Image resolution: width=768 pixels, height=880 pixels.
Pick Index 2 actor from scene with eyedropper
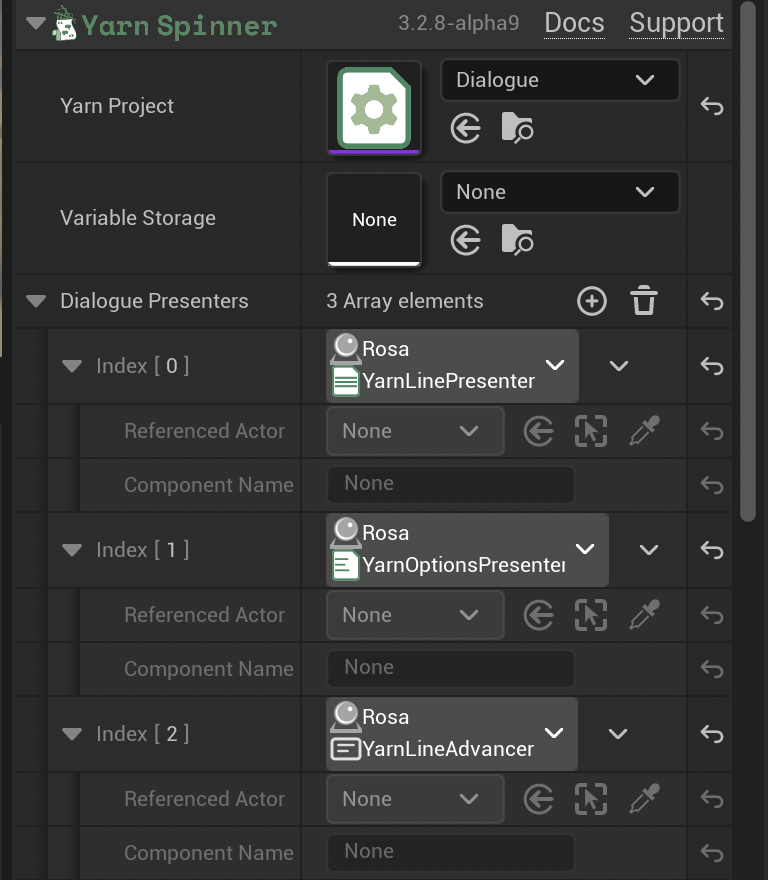644,799
